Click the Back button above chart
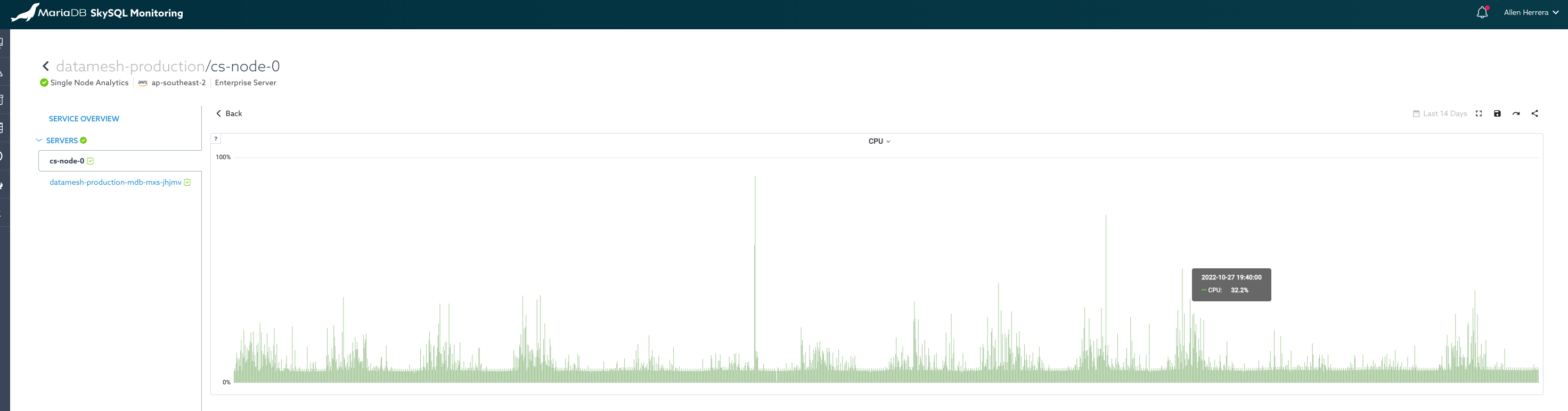The image size is (1568, 411). click(x=230, y=114)
